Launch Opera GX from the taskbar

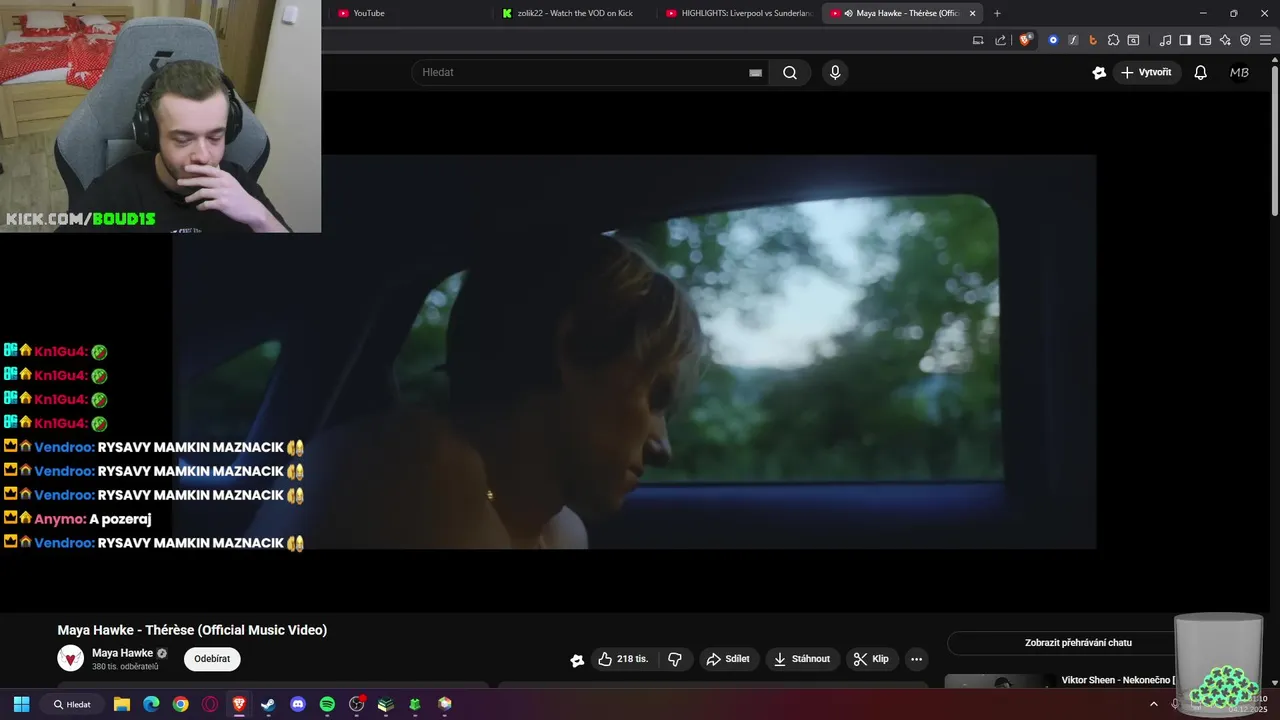pos(210,704)
